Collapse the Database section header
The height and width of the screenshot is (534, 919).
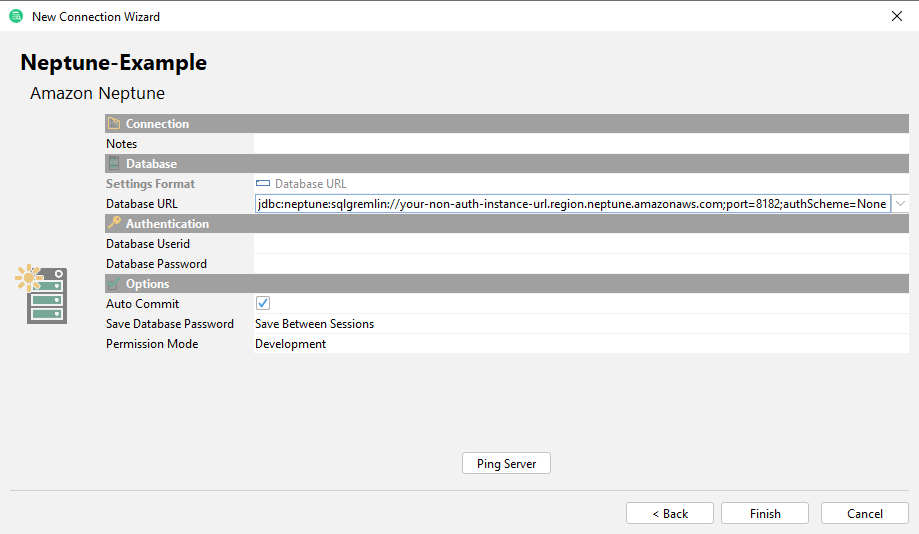[507, 164]
